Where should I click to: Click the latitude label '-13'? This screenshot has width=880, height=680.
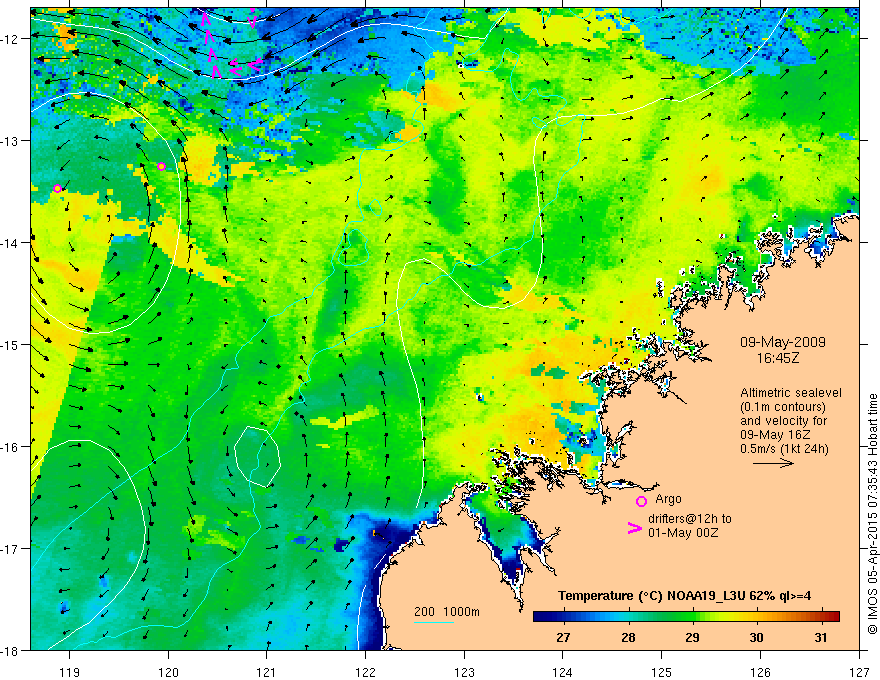click(x=11, y=141)
